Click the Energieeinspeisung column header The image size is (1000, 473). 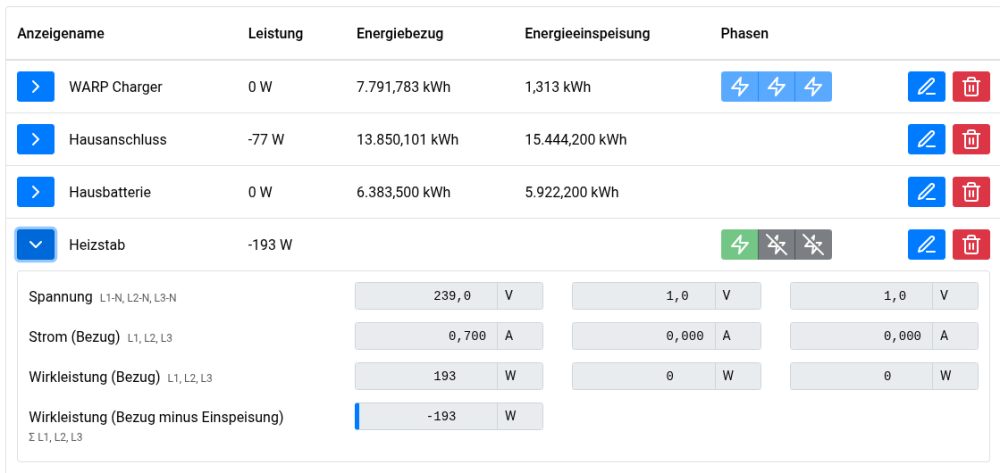coord(587,33)
